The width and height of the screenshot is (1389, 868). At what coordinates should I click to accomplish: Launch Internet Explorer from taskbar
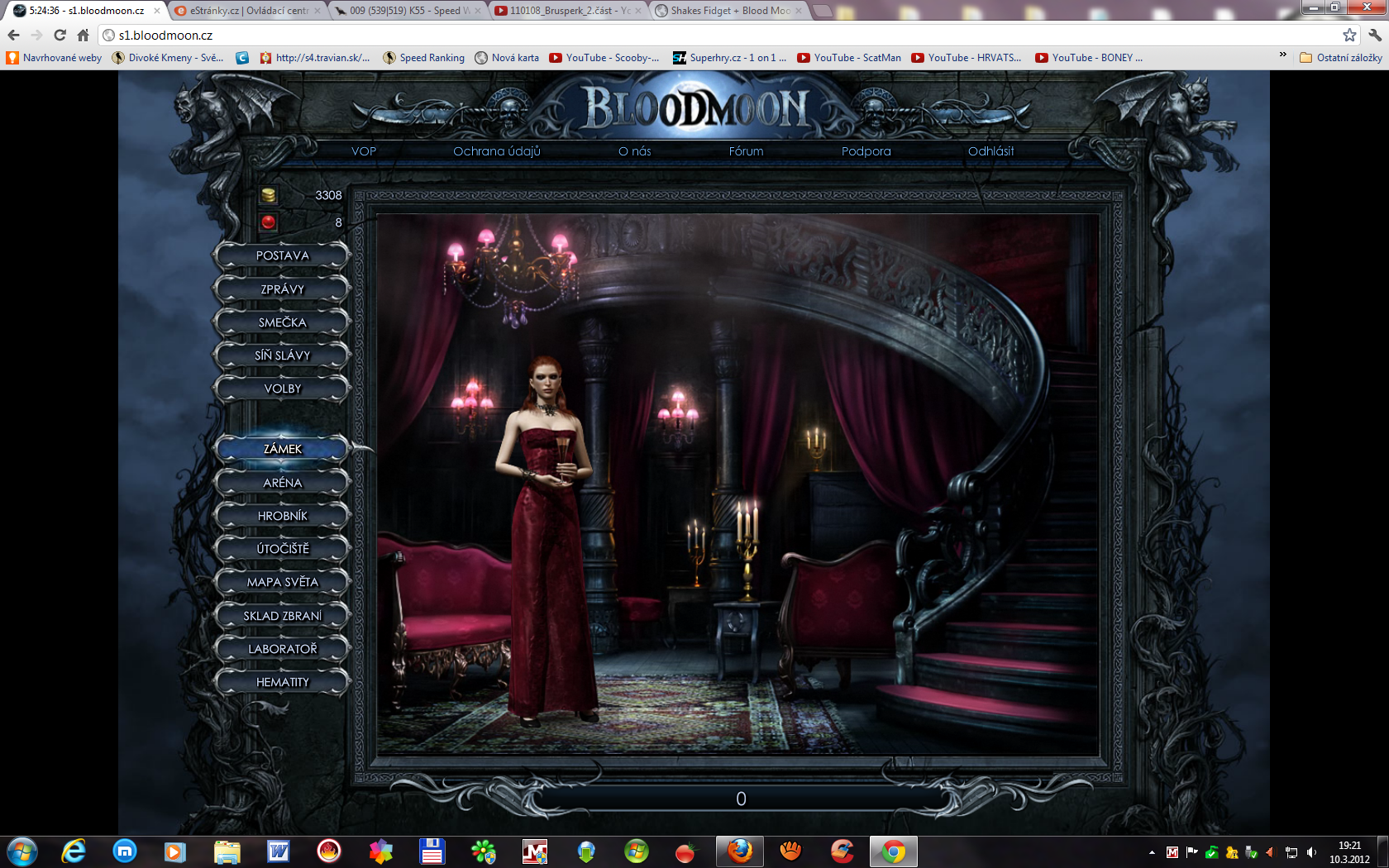[74, 851]
